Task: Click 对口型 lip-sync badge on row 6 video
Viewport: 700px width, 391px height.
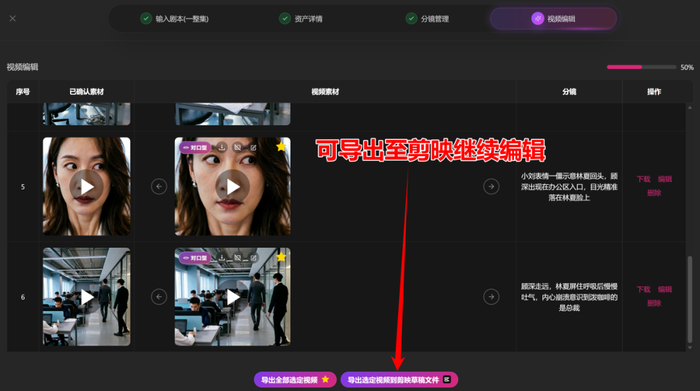Action: tap(195, 258)
